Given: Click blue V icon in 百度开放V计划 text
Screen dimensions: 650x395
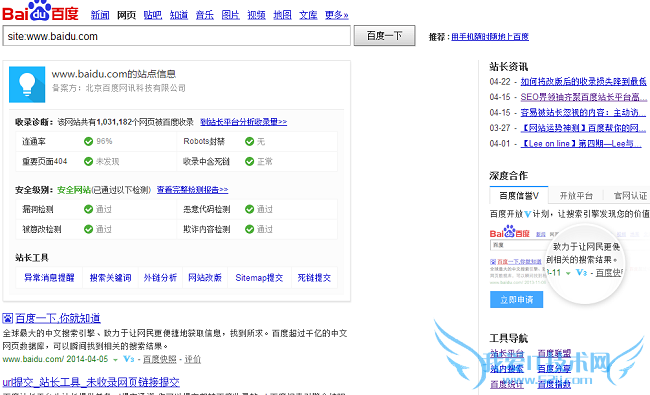Looking at the screenshot, I should (527, 214).
